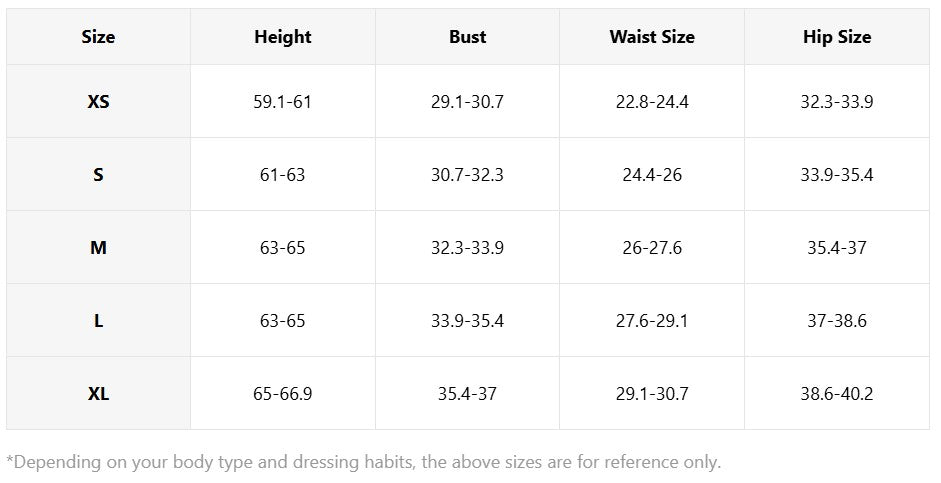Click the Waist Size column header

(652, 37)
